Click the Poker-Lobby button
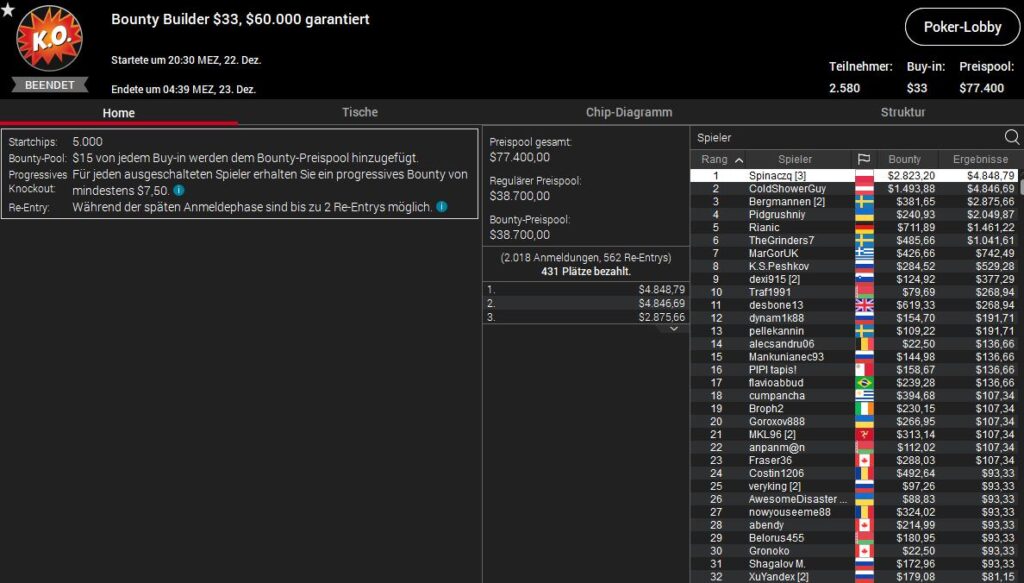 click(x=962, y=27)
